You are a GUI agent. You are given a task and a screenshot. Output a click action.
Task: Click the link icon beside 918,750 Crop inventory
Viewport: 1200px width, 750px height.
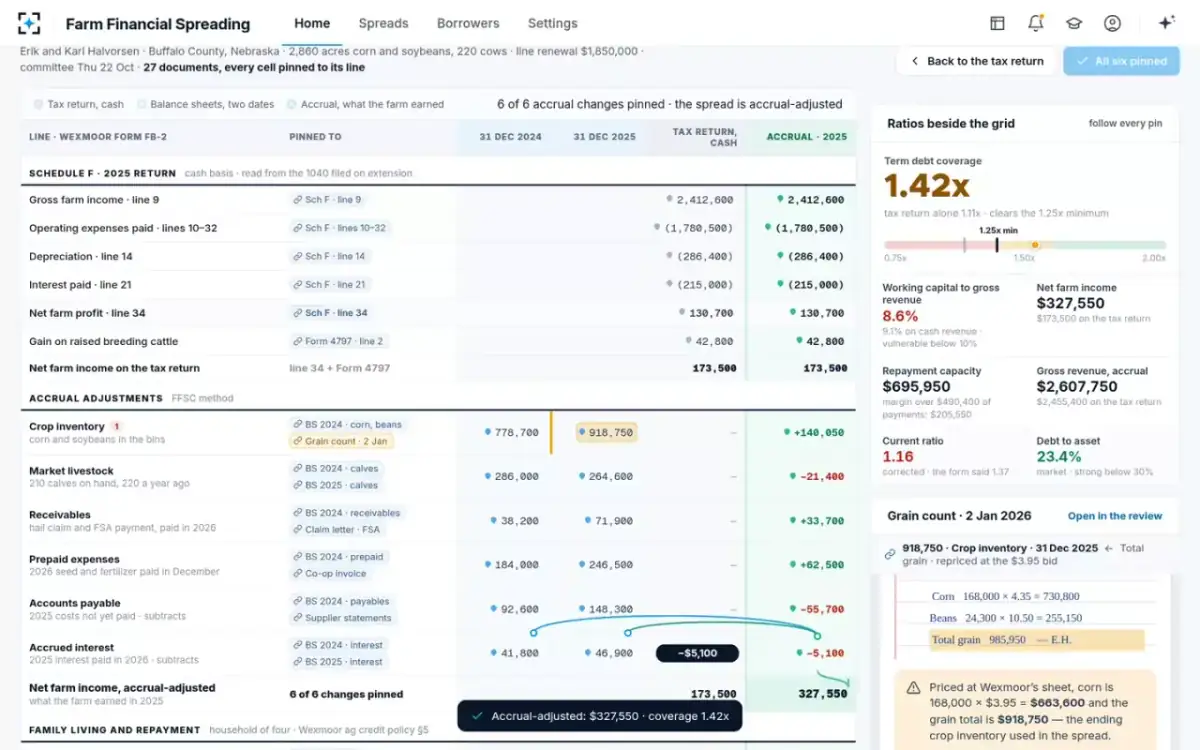click(x=890, y=553)
